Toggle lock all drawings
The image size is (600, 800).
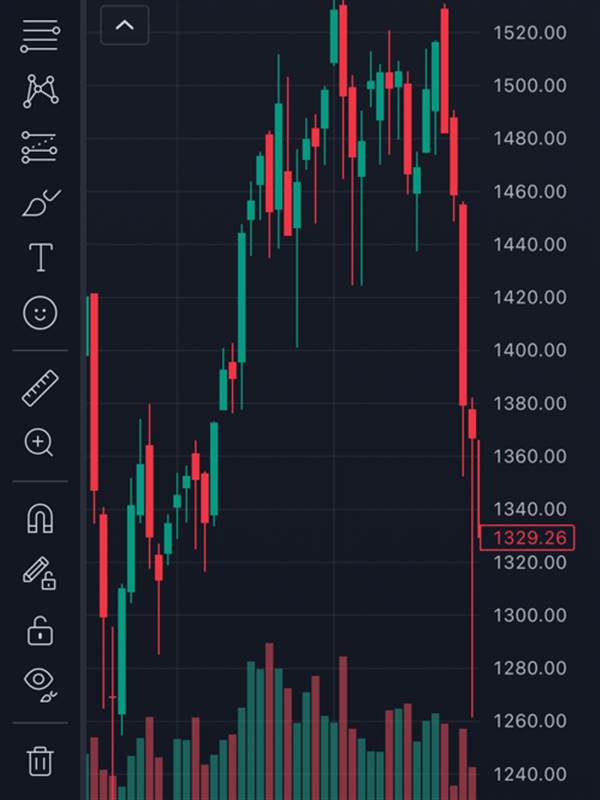(x=40, y=630)
